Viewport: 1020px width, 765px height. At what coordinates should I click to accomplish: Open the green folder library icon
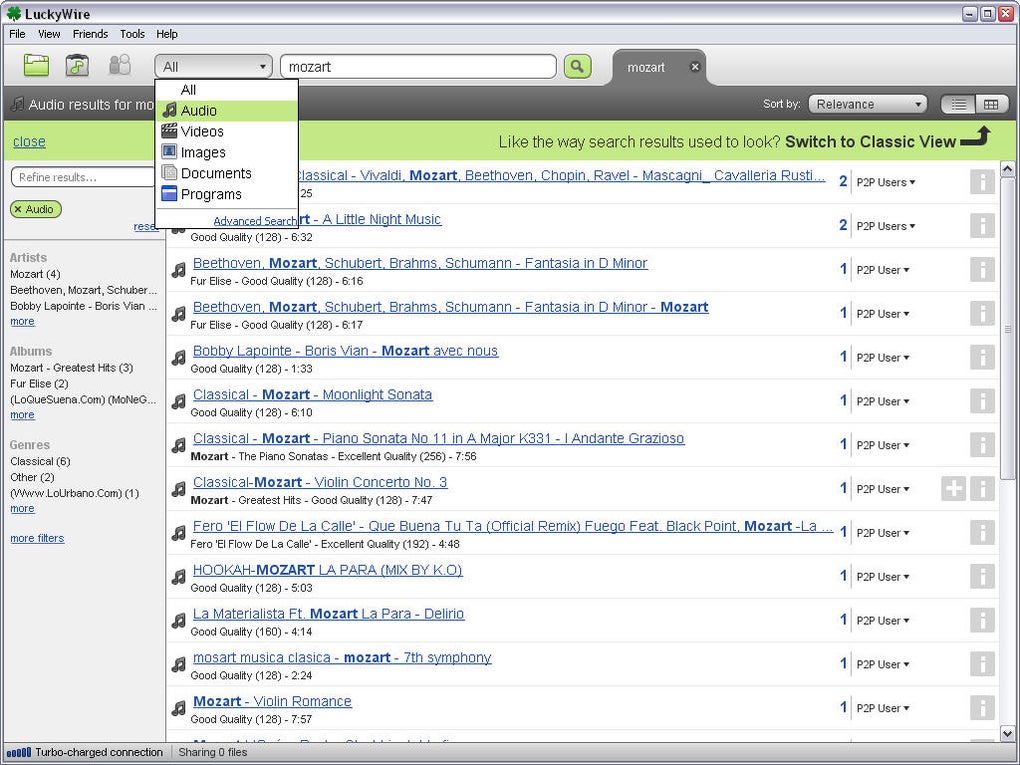click(36, 65)
